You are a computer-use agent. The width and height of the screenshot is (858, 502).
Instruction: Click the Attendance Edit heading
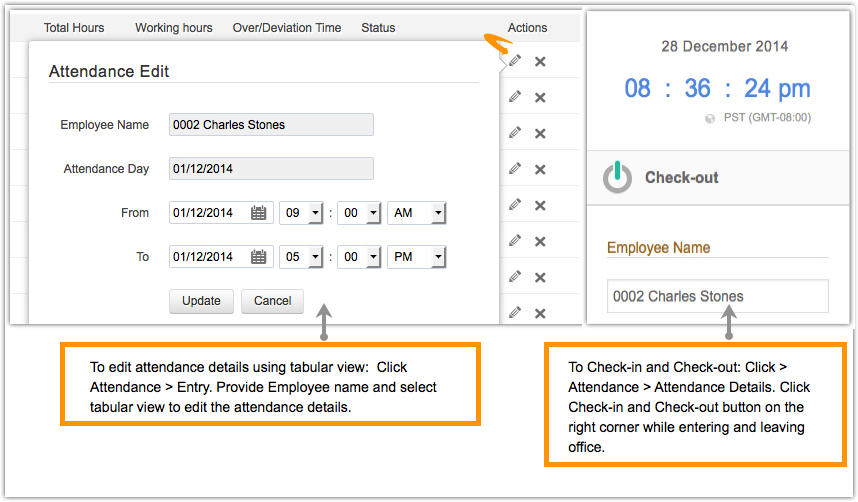pyautogui.click(x=109, y=71)
